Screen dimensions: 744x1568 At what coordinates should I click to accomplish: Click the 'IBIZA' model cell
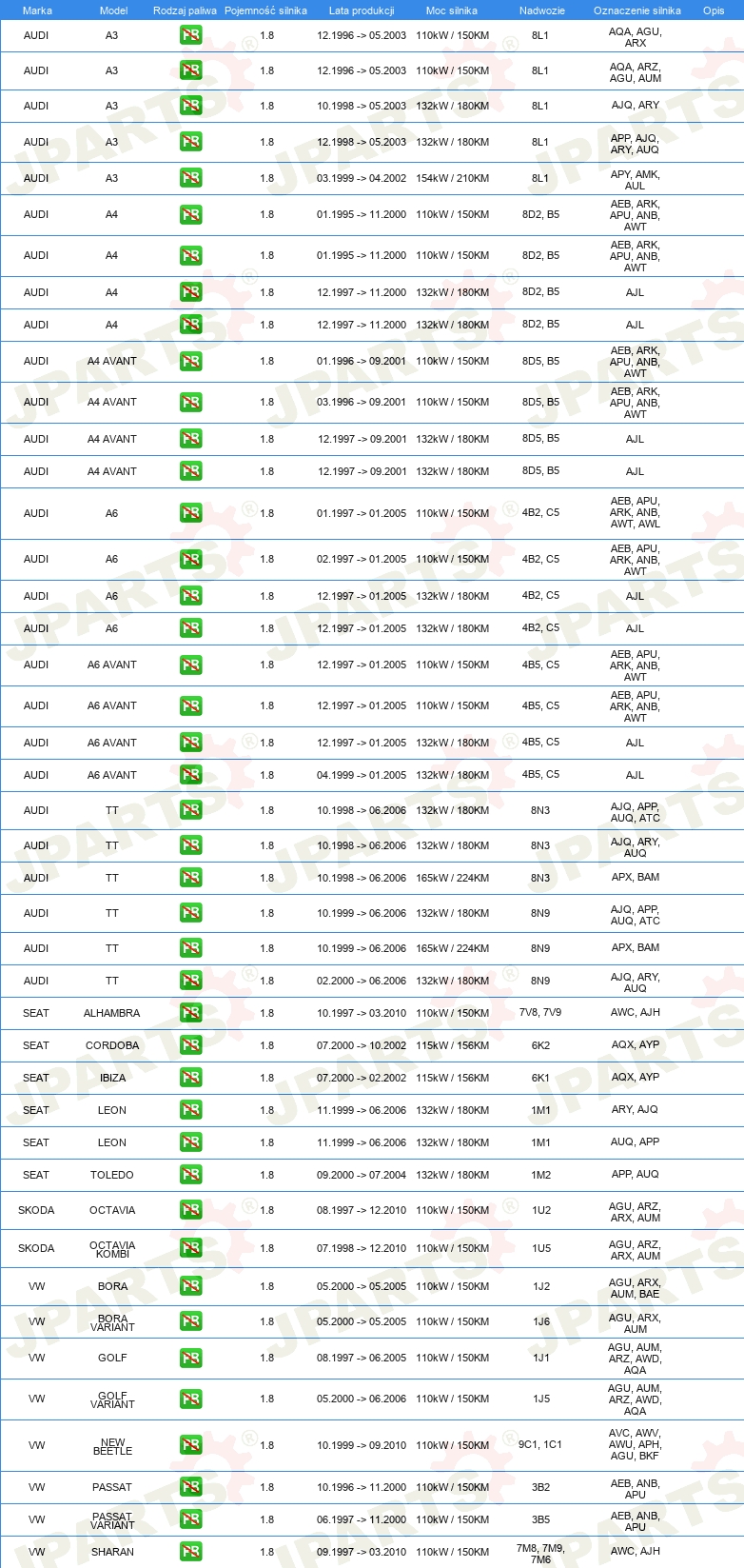(112, 1078)
